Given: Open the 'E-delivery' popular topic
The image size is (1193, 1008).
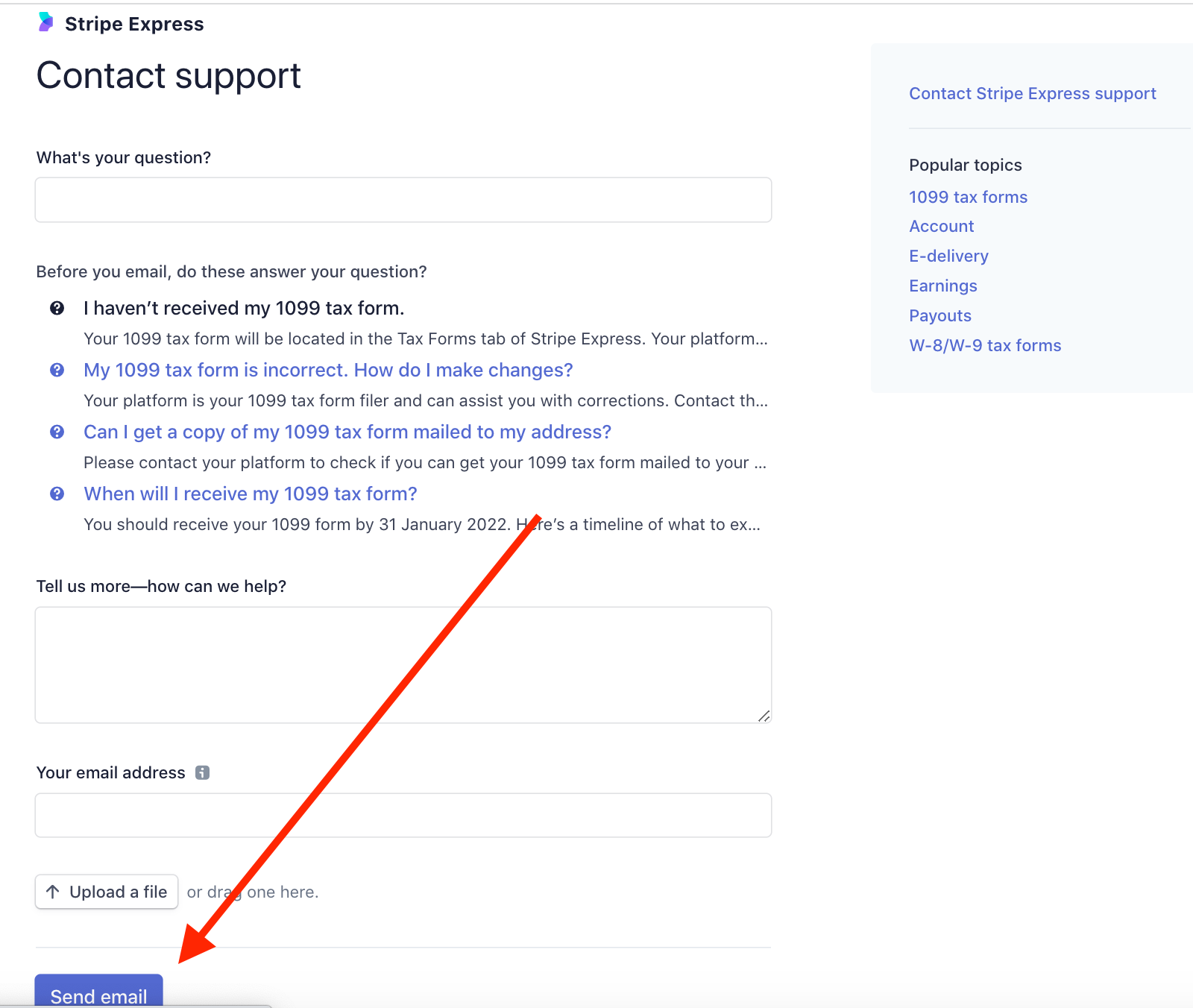Looking at the screenshot, I should 948,256.
